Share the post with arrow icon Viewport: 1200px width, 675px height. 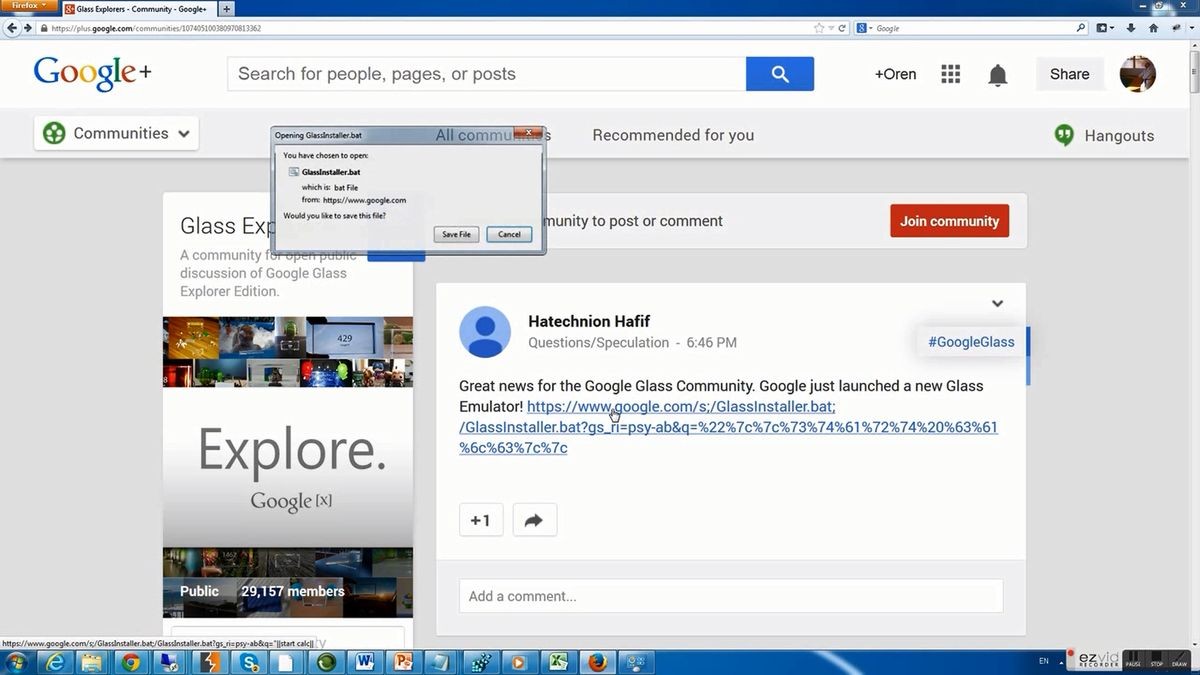[x=534, y=520]
